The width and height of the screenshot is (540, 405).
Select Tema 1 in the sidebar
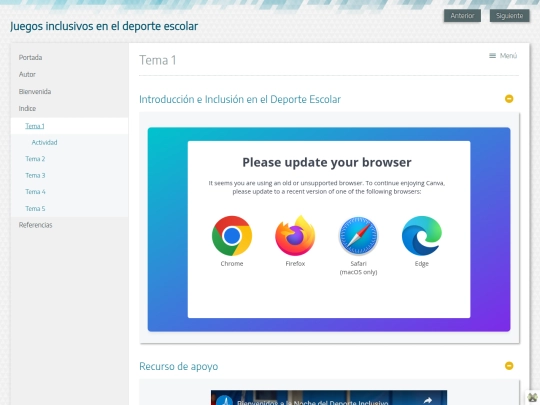click(x=35, y=126)
